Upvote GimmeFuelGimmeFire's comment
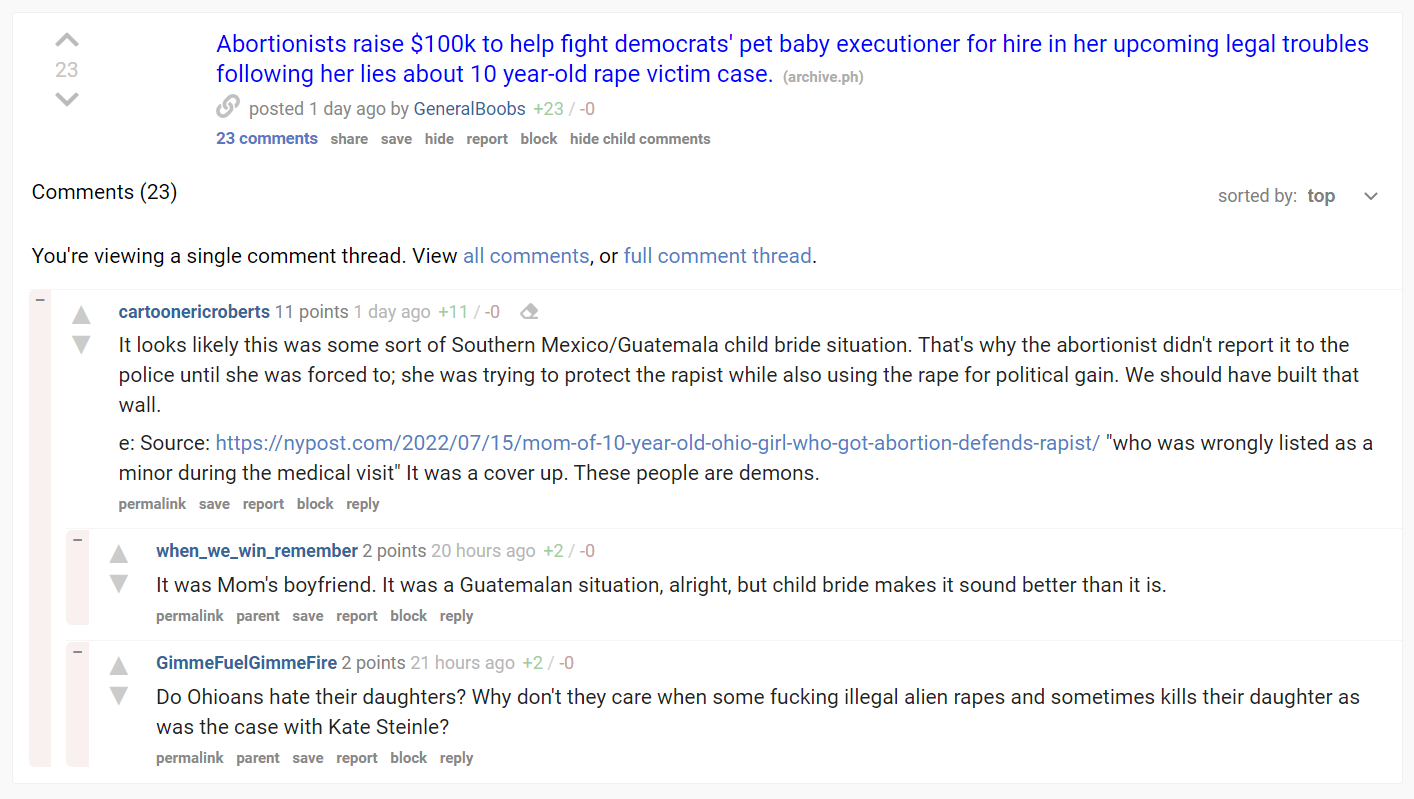 click(119, 666)
